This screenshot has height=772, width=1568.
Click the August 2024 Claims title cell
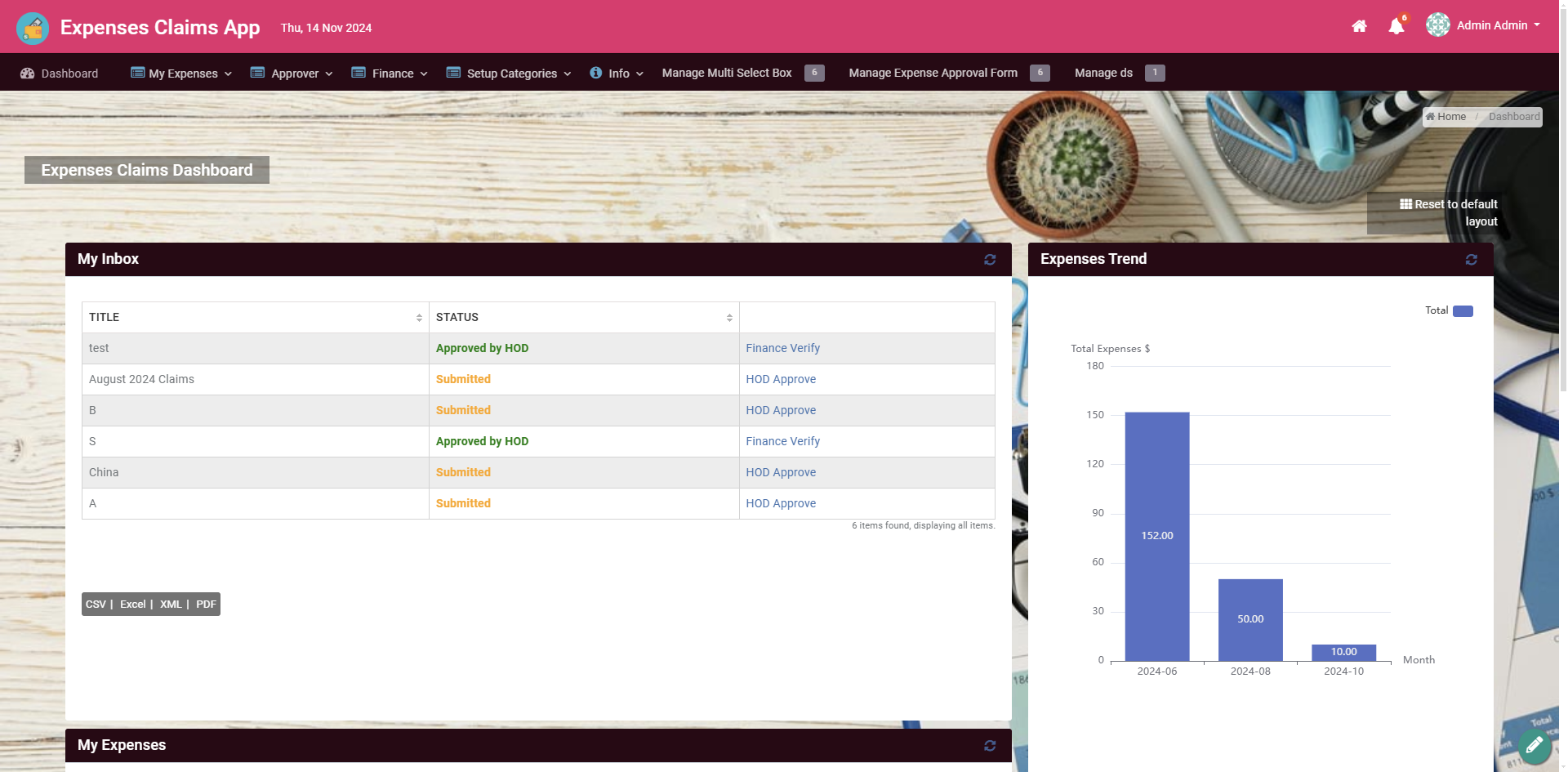pos(256,379)
